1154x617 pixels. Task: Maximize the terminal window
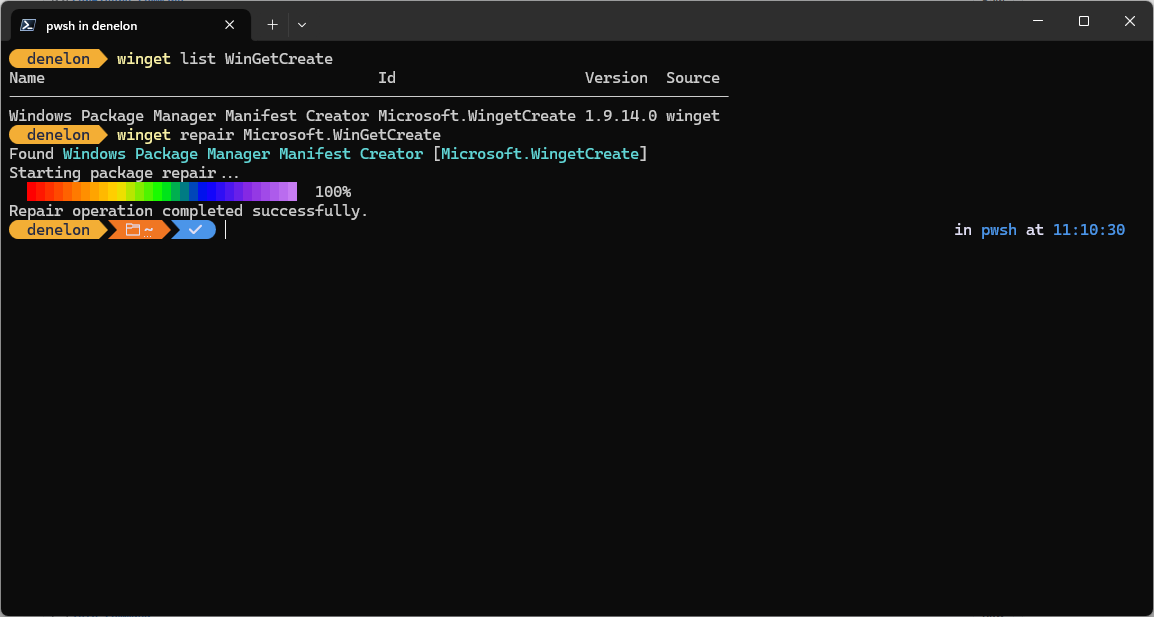1083,21
